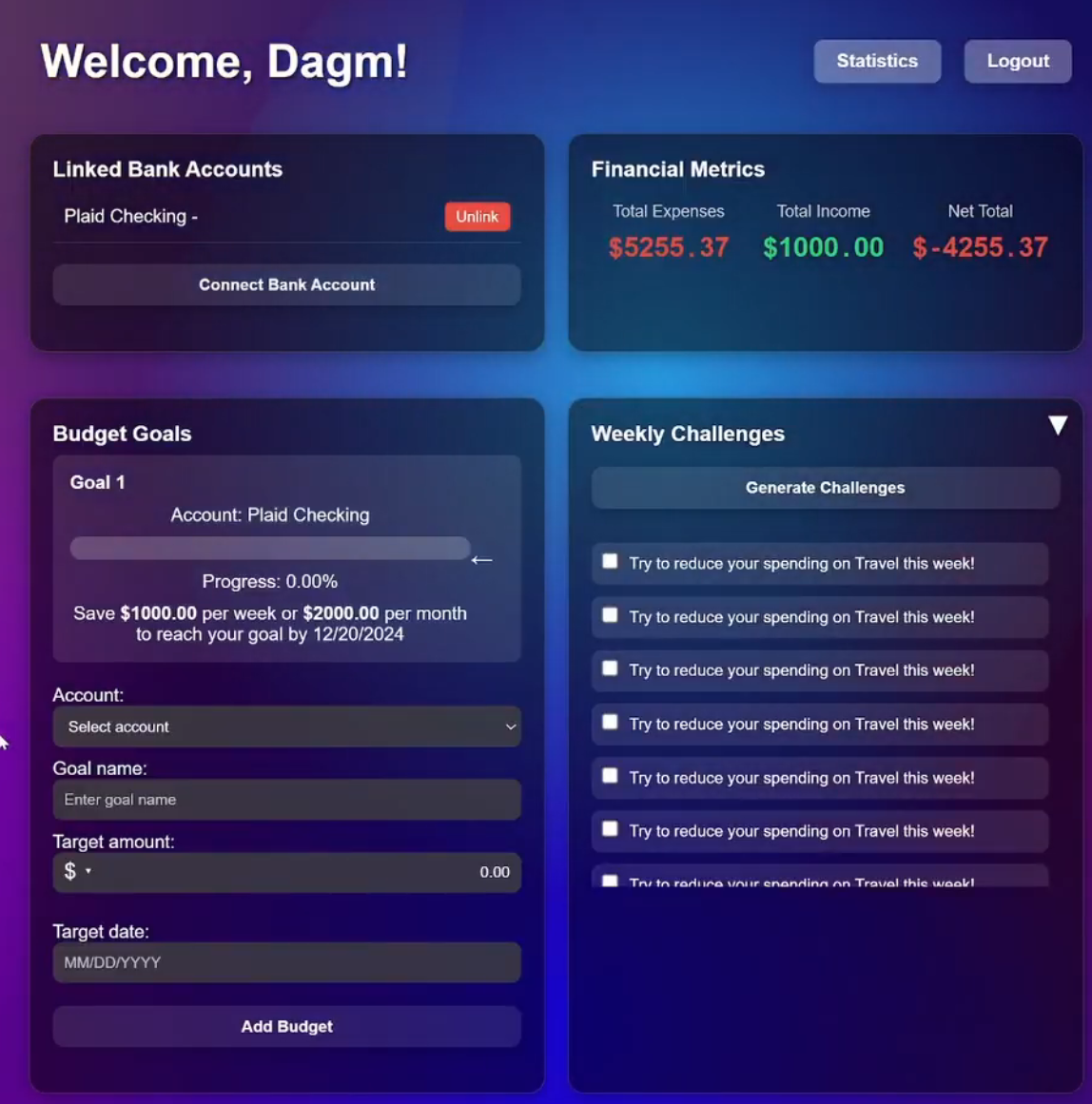
Task: Open the Statistics page
Action: tap(876, 61)
